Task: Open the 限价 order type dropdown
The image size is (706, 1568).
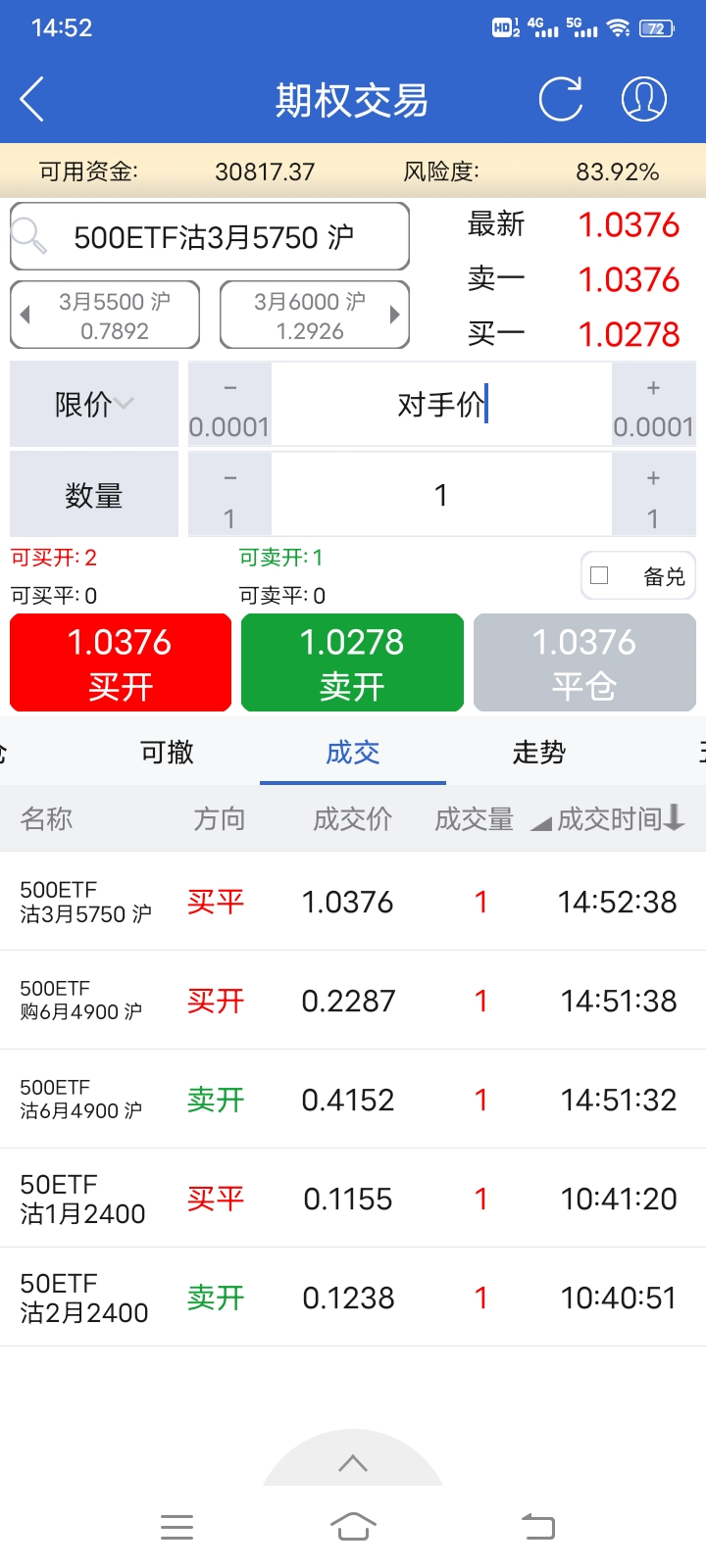Action: 94,404
